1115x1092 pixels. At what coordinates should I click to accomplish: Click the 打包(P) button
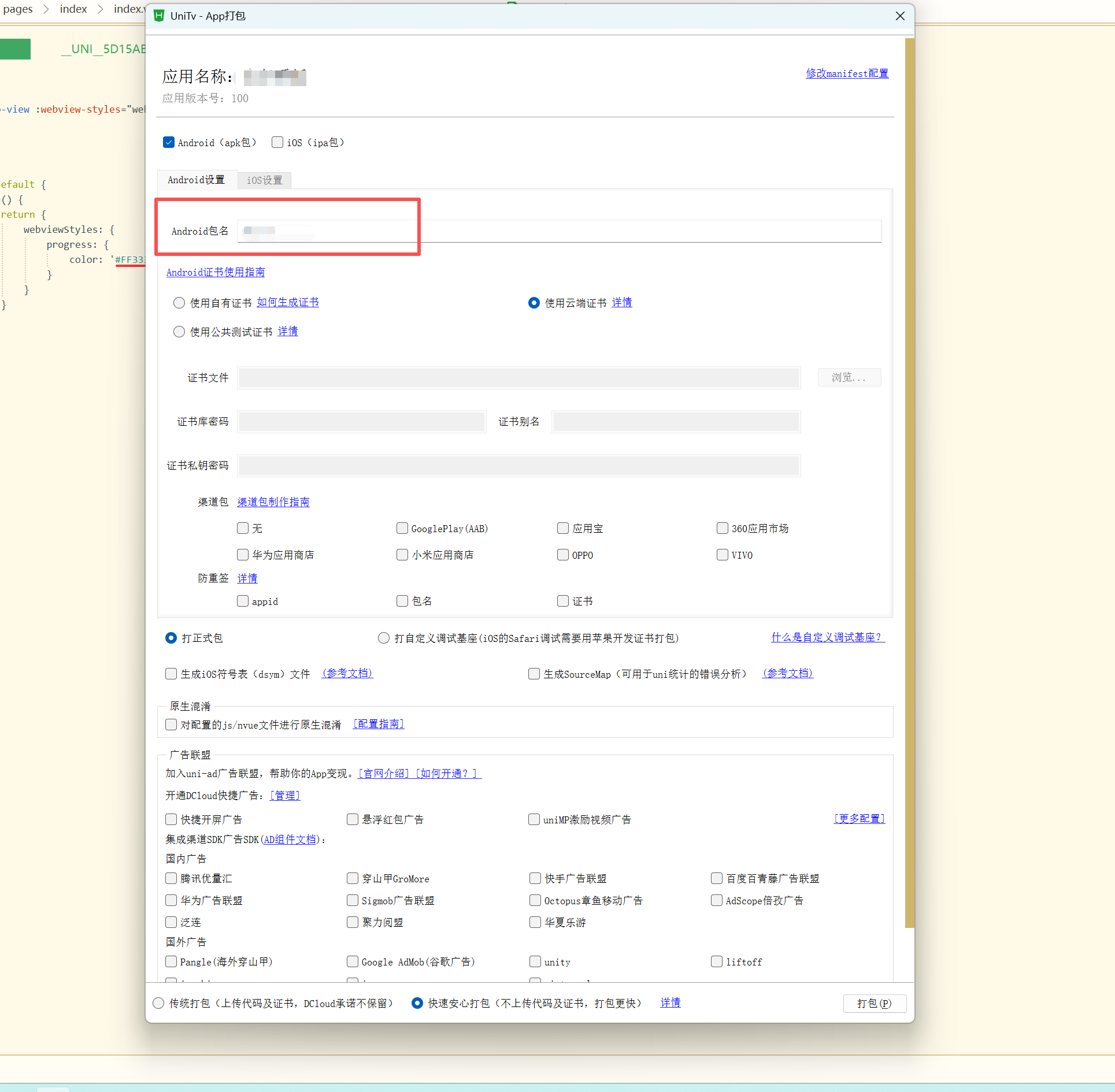pyautogui.click(x=874, y=1004)
